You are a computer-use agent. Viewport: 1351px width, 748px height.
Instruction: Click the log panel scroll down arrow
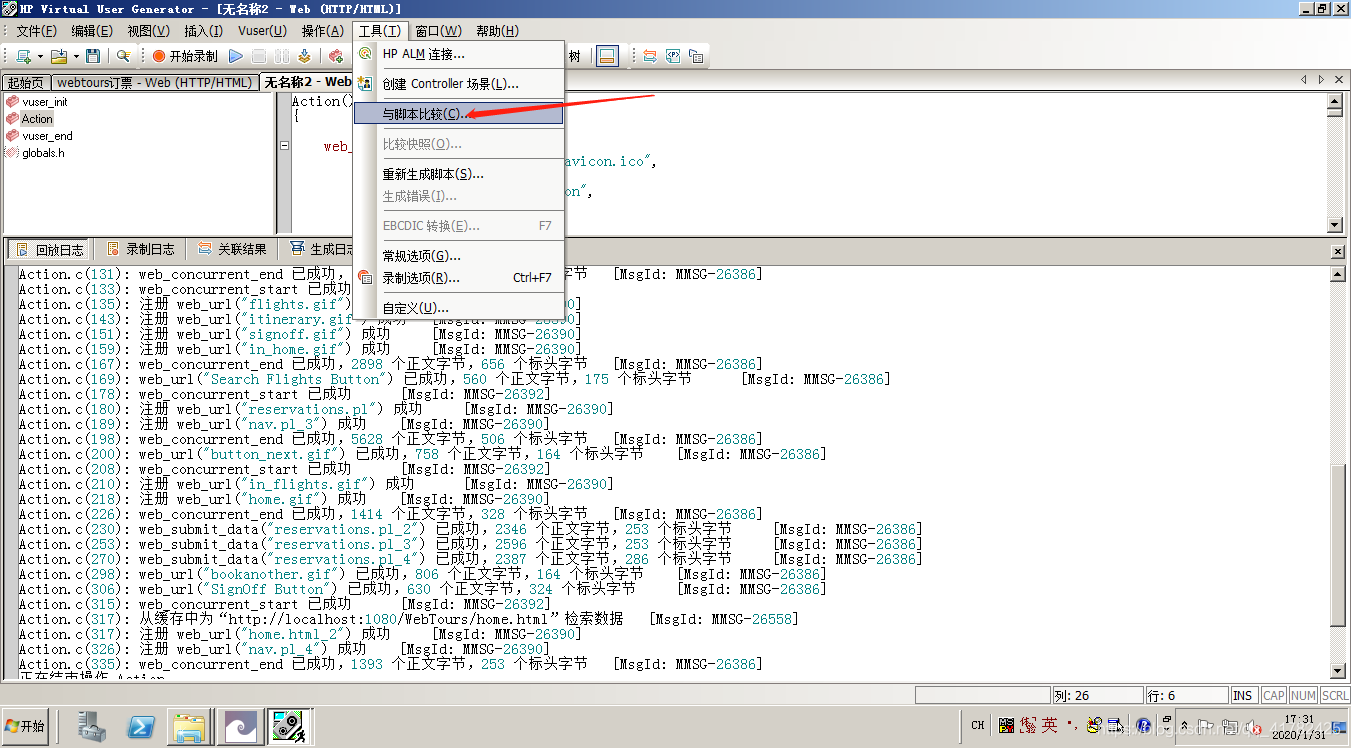1337,671
